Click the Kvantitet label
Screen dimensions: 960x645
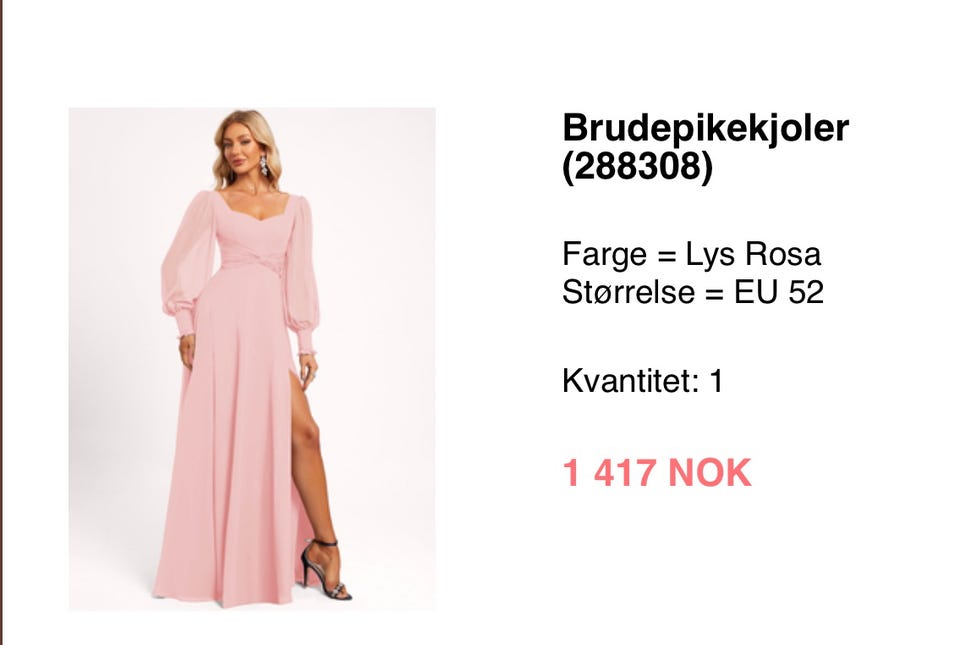[631, 381]
